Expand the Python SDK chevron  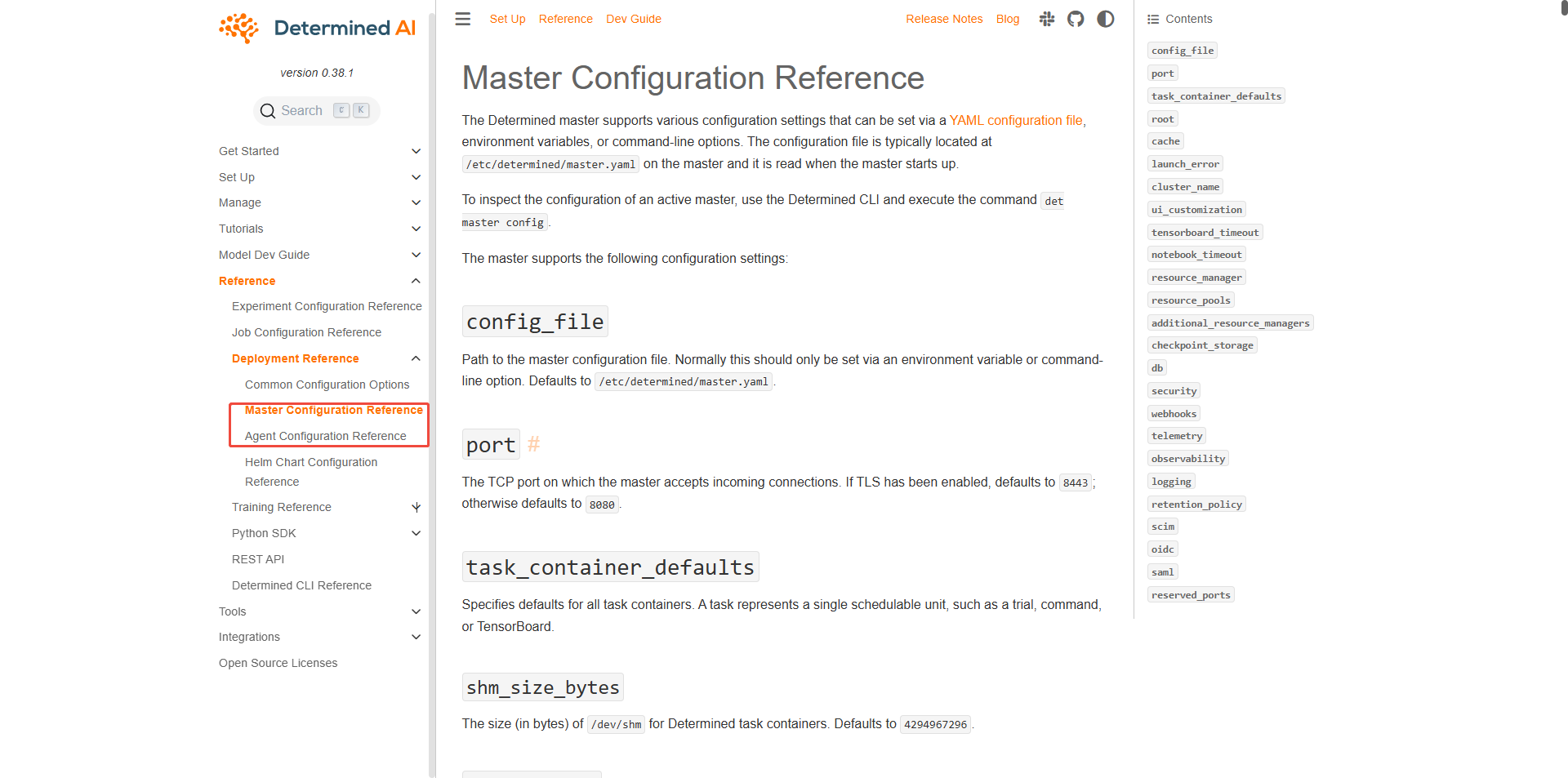click(416, 533)
